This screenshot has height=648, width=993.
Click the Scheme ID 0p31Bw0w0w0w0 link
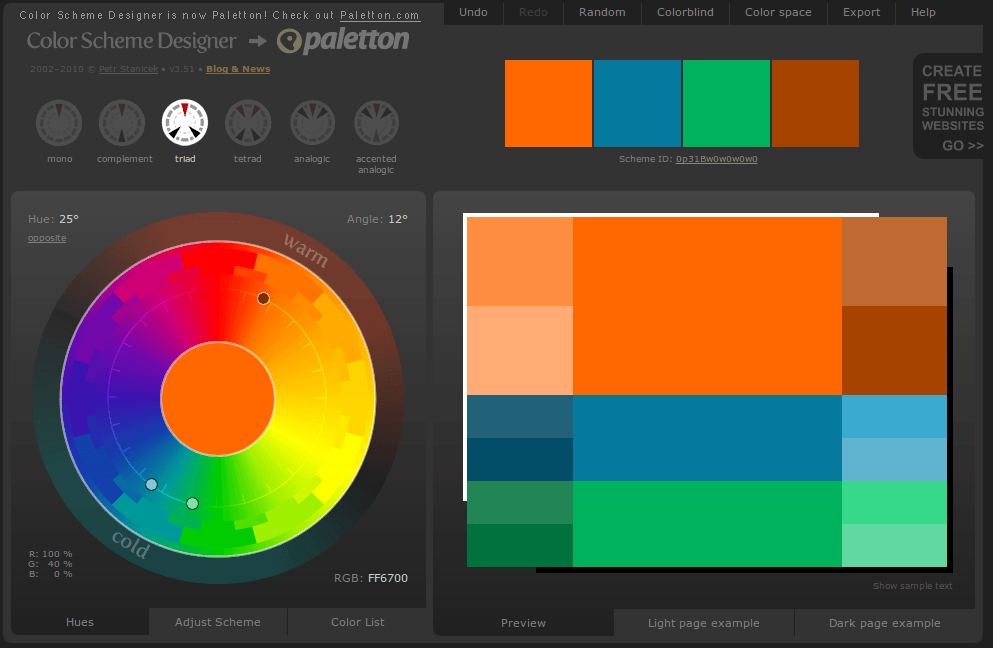click(716, 159)
